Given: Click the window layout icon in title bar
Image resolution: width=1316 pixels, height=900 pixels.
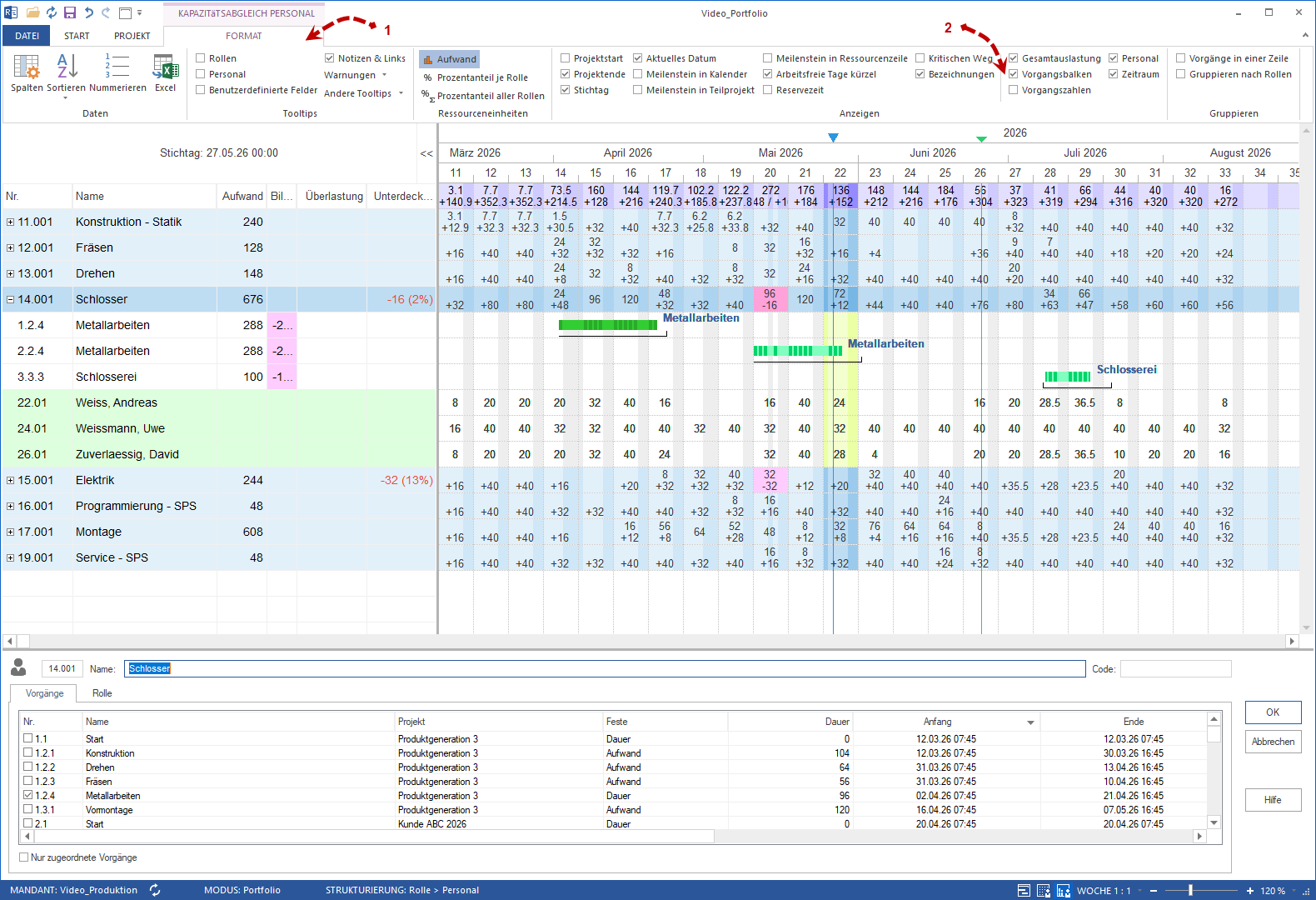Looking at the screenshot, I should click(x=125, y=12).
